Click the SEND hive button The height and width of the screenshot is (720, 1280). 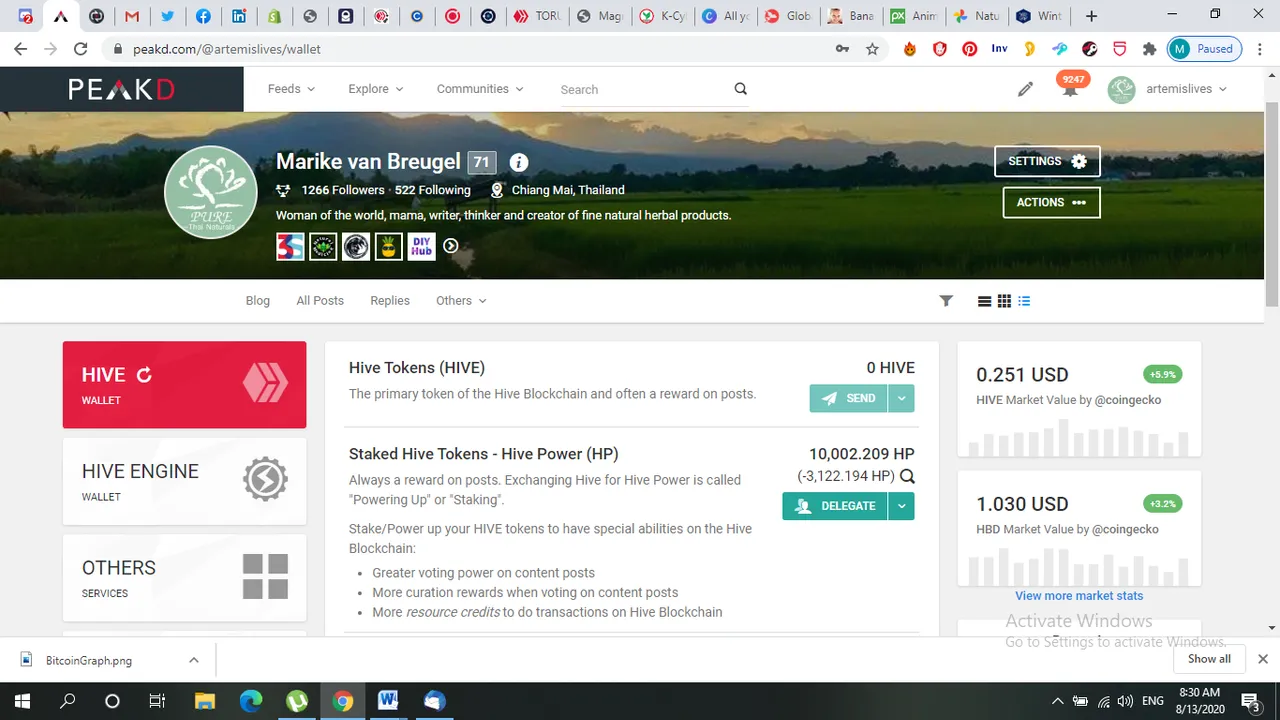coord(848,398)
